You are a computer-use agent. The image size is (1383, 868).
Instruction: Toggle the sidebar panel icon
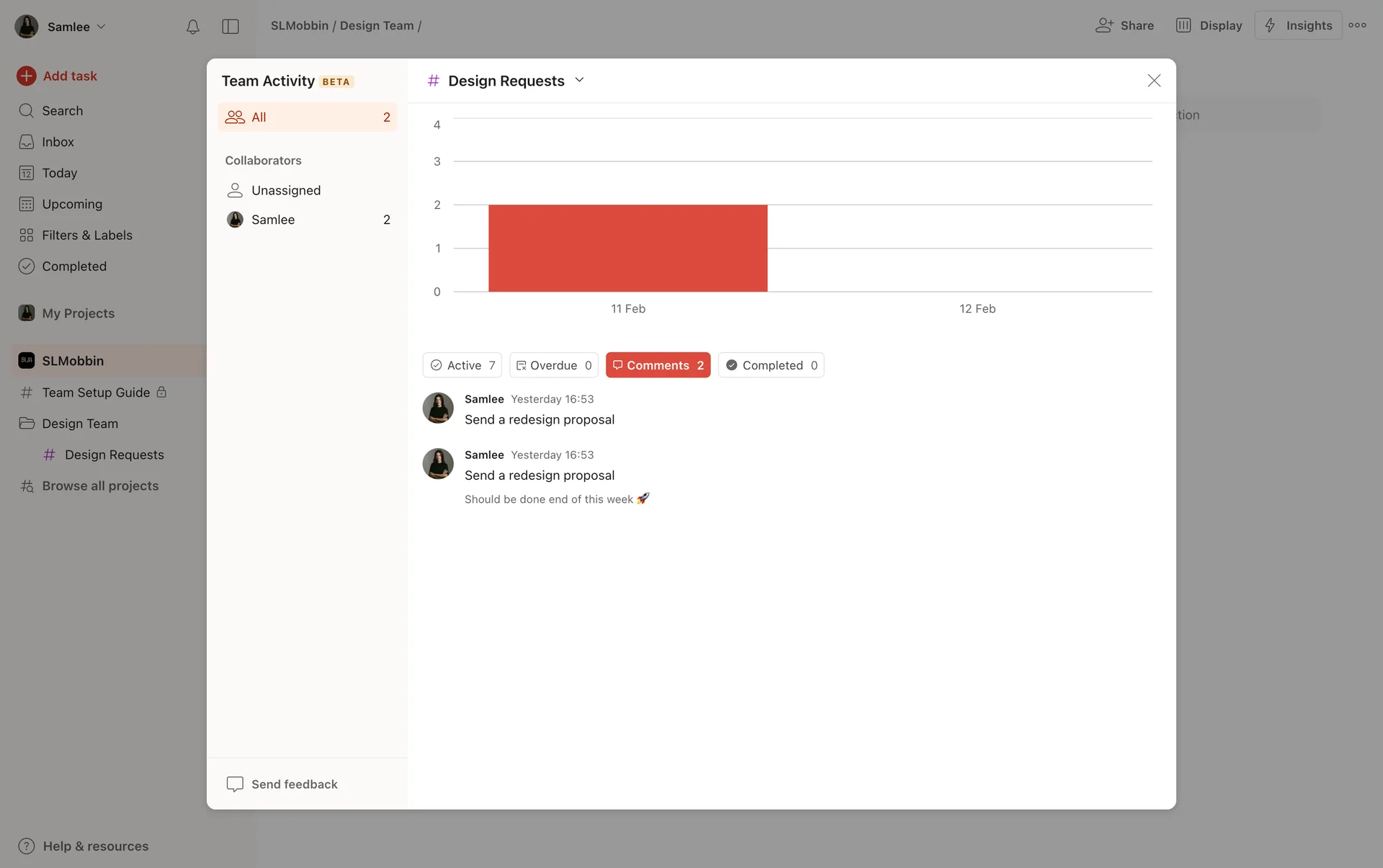tap(230, 27)
